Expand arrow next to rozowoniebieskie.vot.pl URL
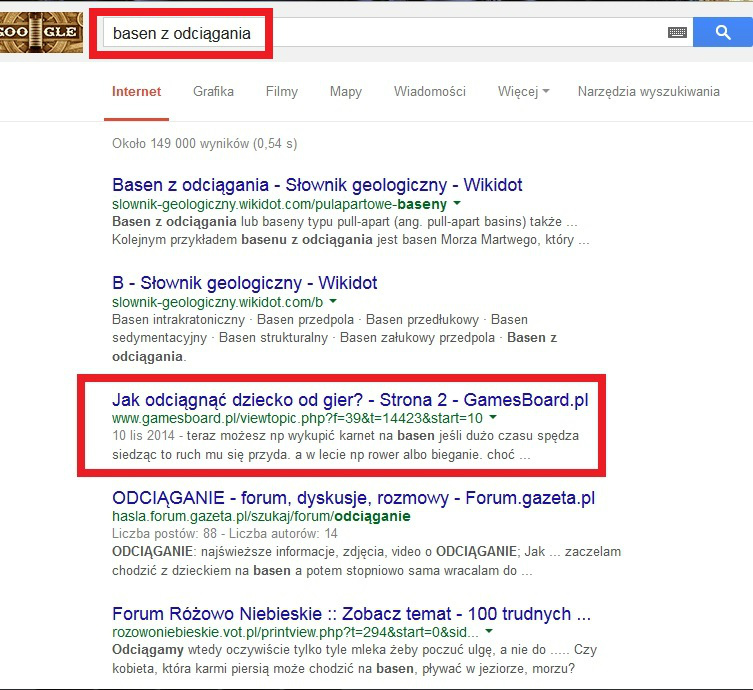Image resolution: width=753 pixels, height=690 pixels. (x=489, y=631)
